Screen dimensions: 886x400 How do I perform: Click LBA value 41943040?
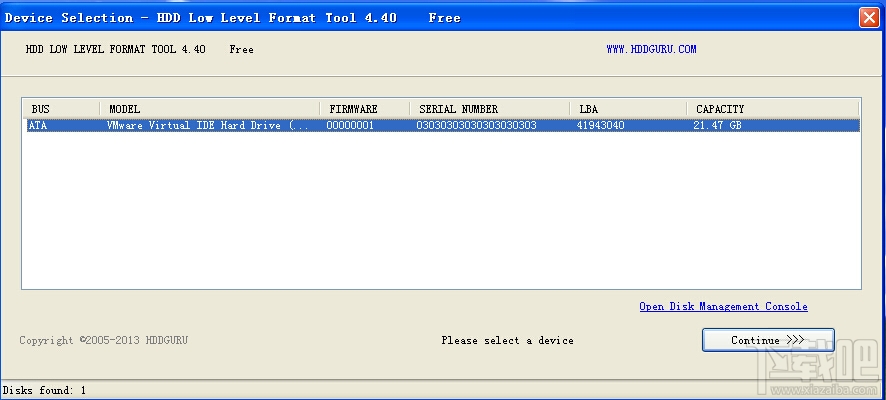pos(600,125)
